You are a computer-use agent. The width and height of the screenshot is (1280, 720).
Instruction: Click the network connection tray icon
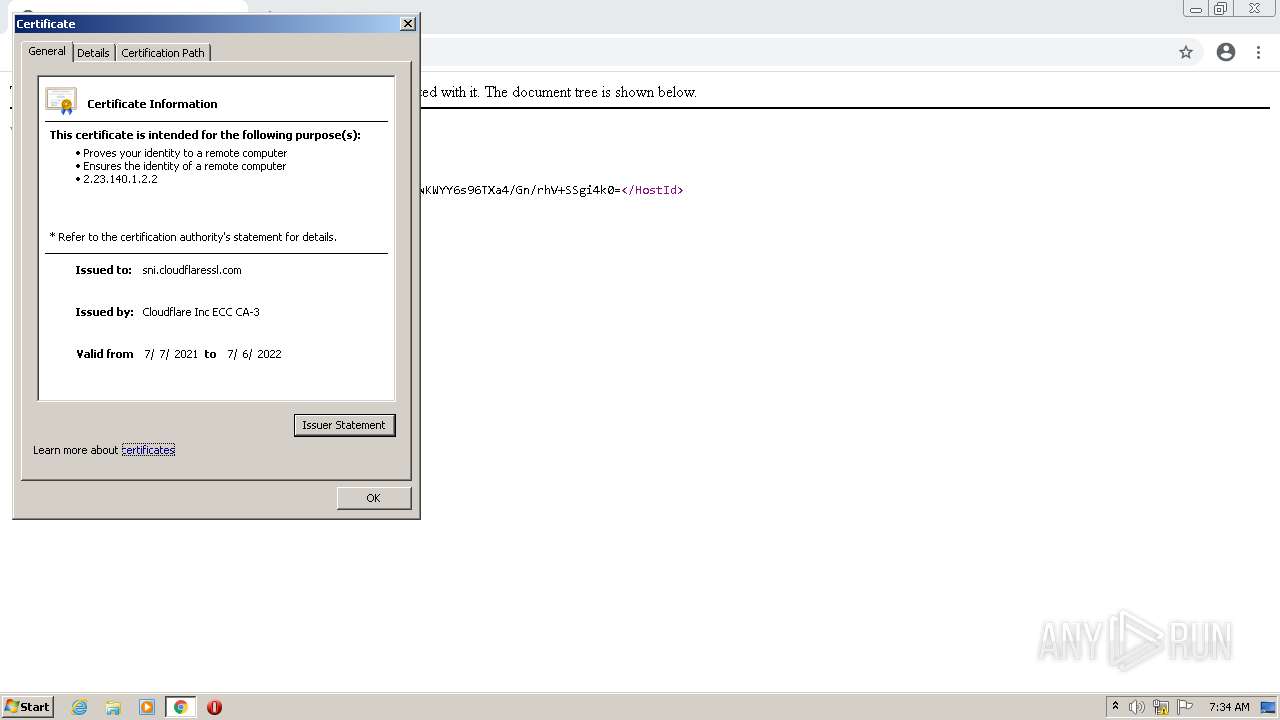coord(1161,707)
